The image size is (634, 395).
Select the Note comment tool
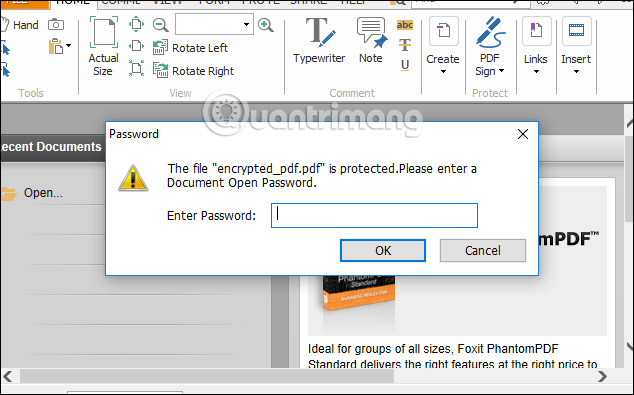371,41
